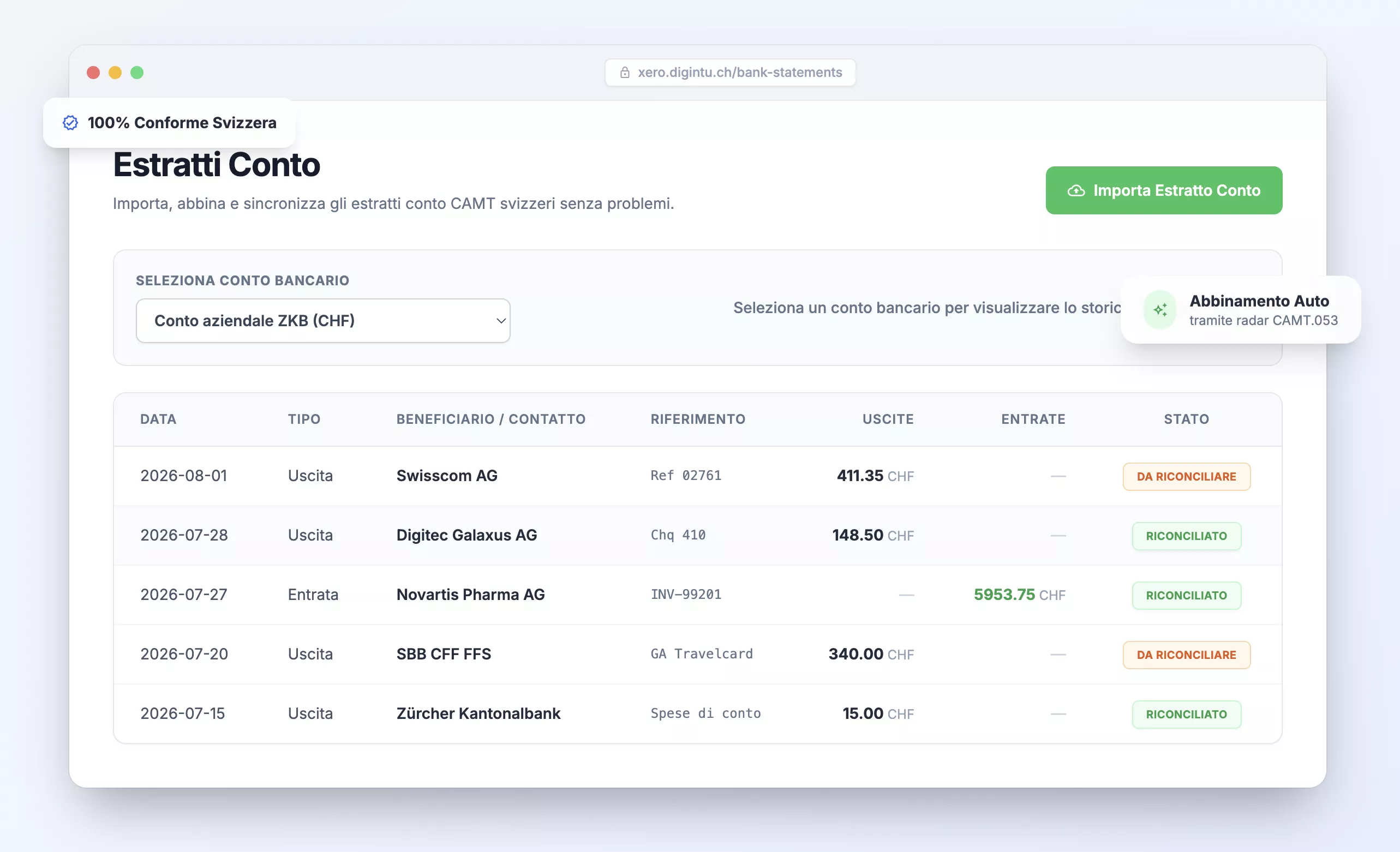Click the lock icon in the address bar
Image resolution: width=1400 pixels, height=852 pixels.
[x=624, y=73]
